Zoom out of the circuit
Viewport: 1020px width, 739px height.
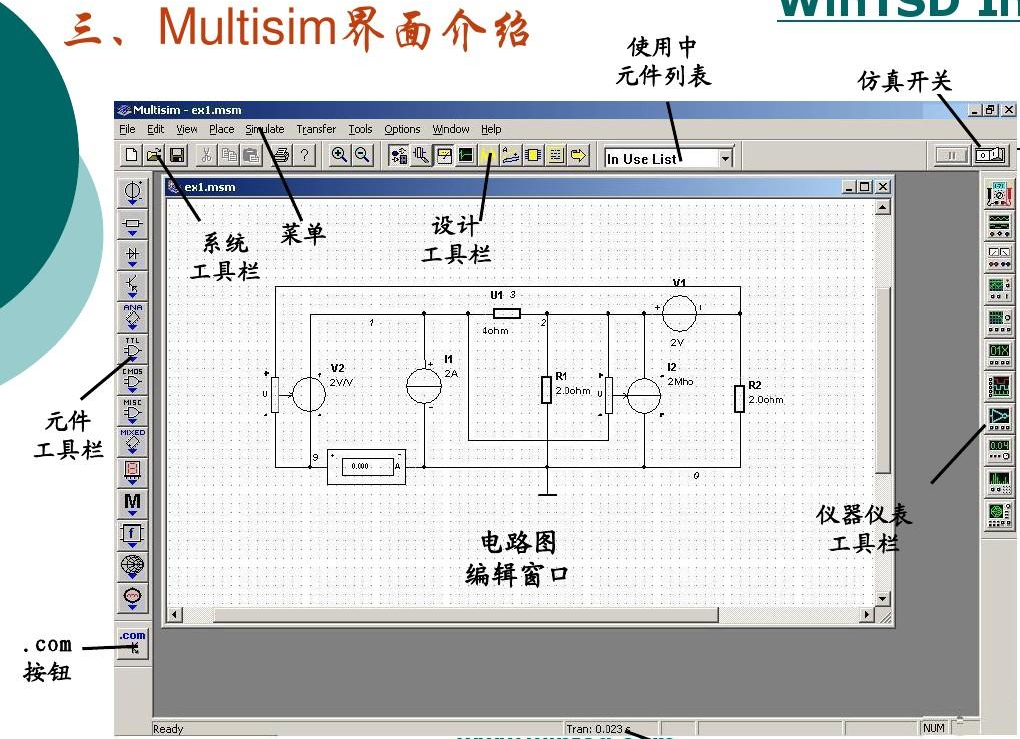[362, 155]
